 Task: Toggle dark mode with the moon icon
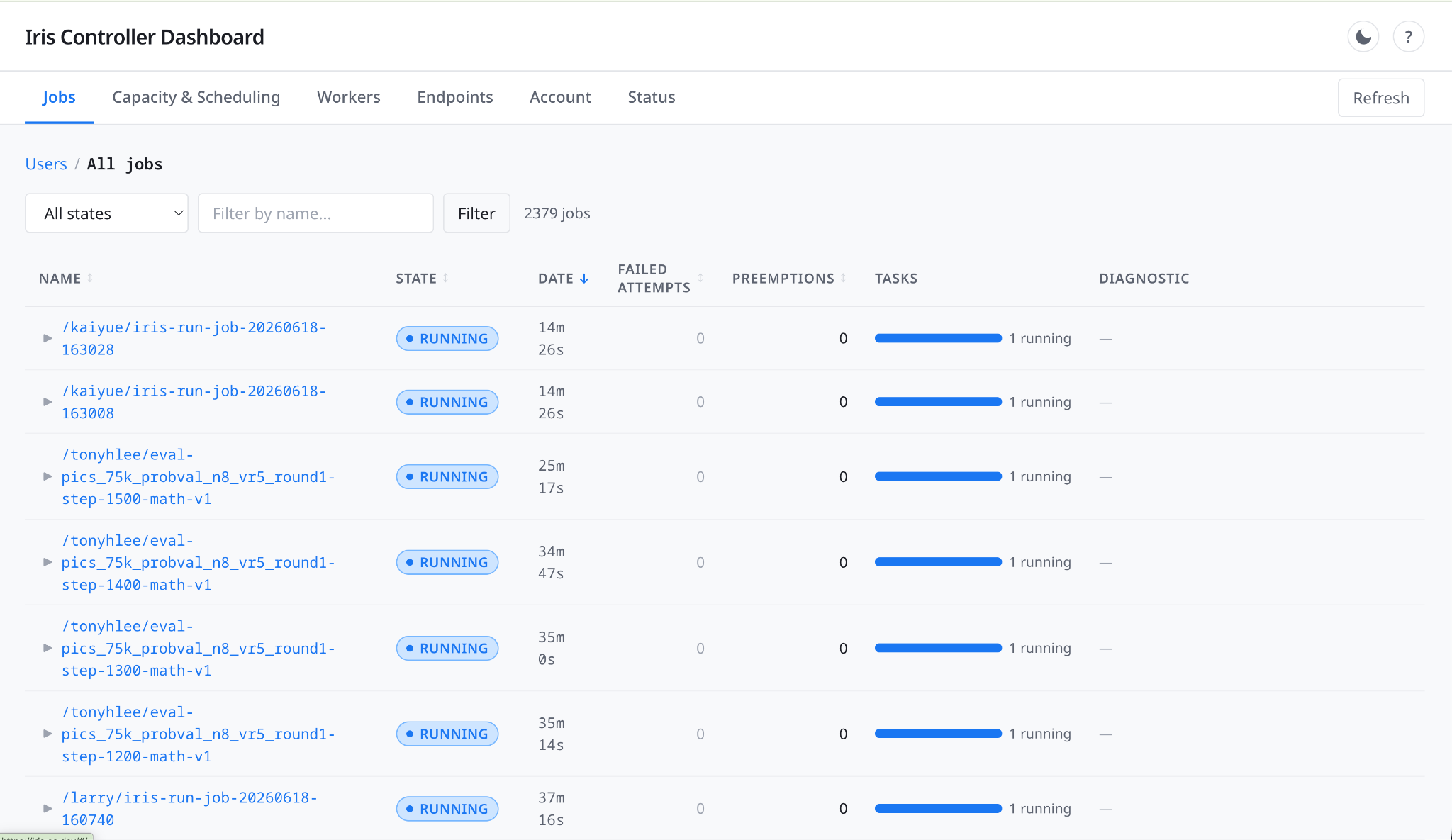(1363, 37)
